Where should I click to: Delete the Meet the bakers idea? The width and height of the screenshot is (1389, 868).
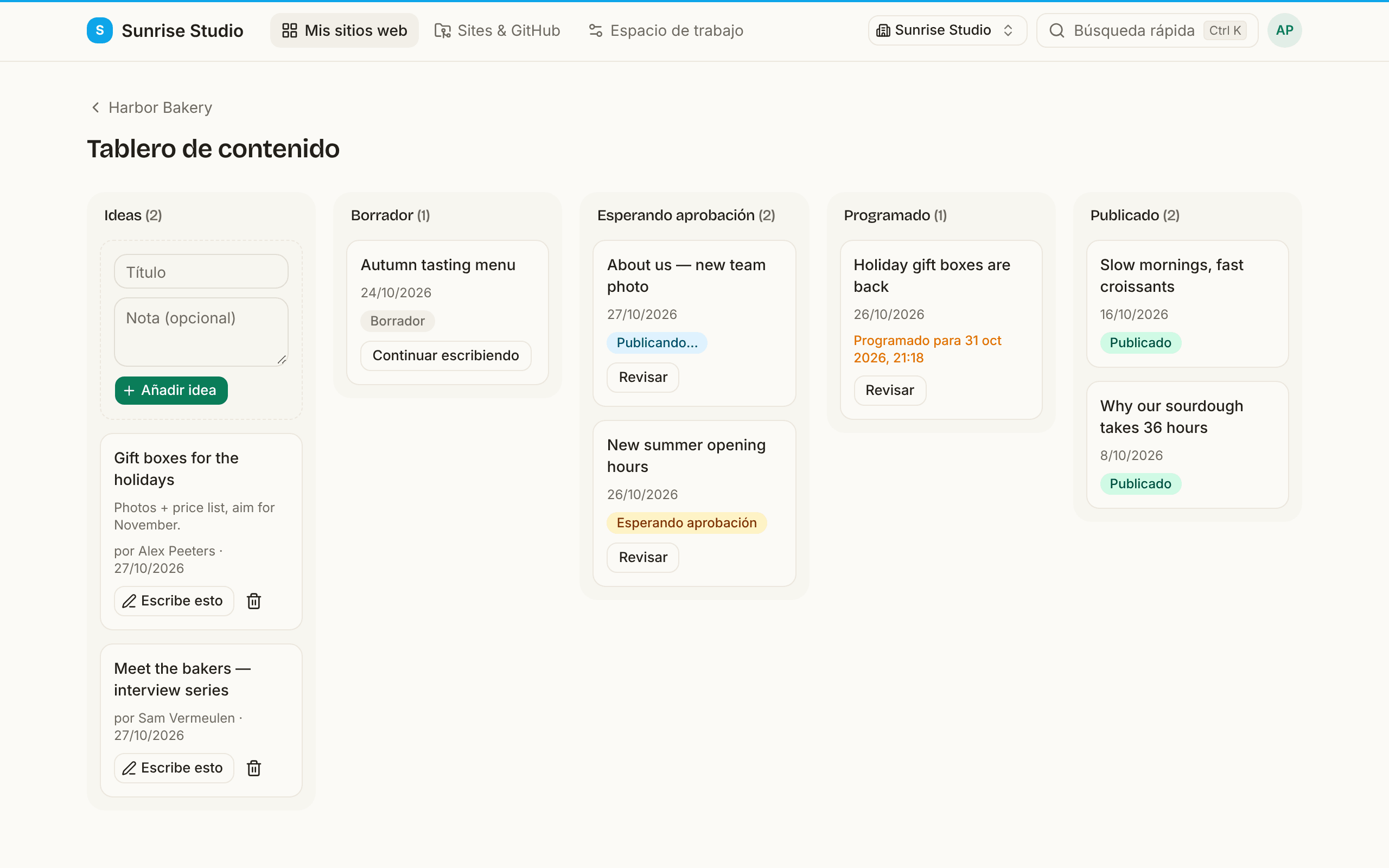pyautogui.click(x=254, y=768)
